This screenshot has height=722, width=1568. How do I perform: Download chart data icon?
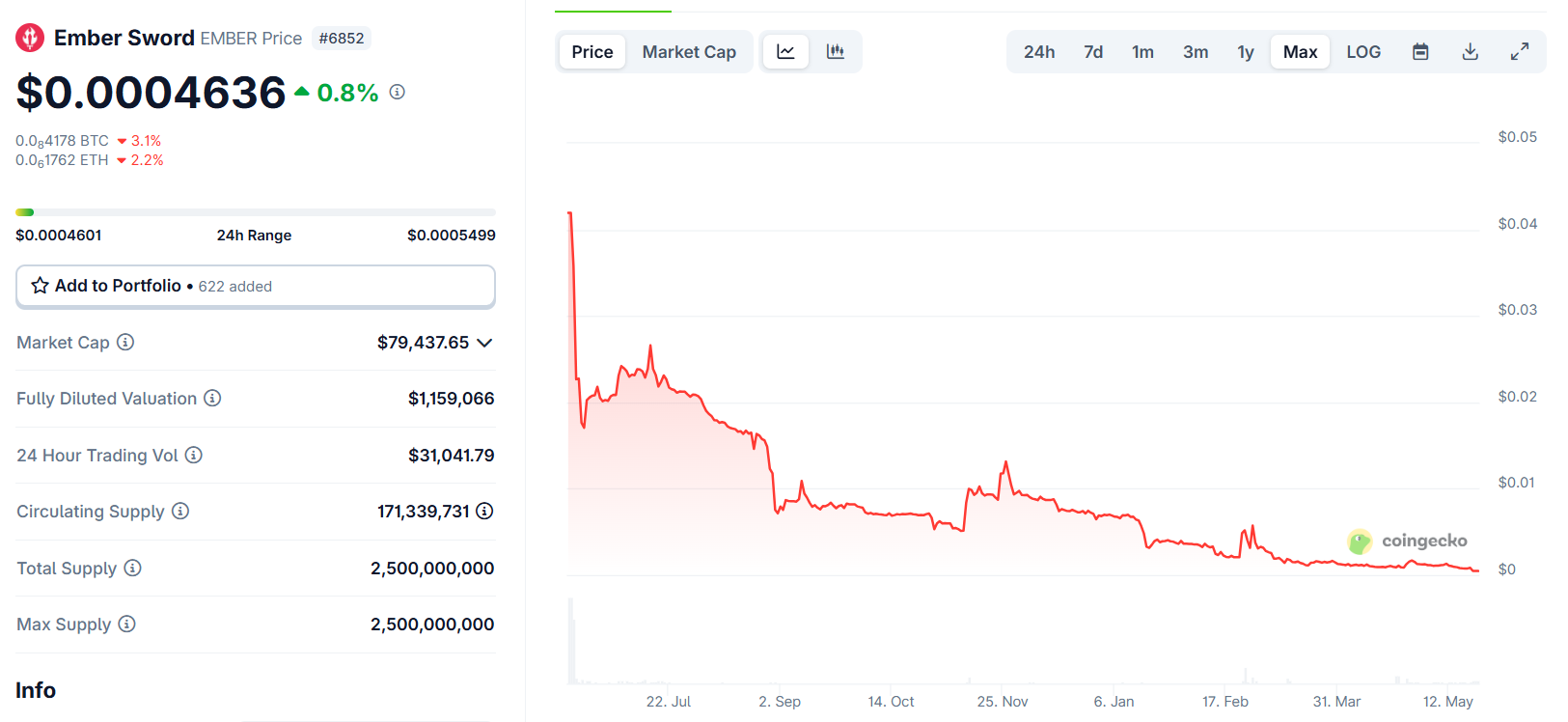(x=1470, y=52)
